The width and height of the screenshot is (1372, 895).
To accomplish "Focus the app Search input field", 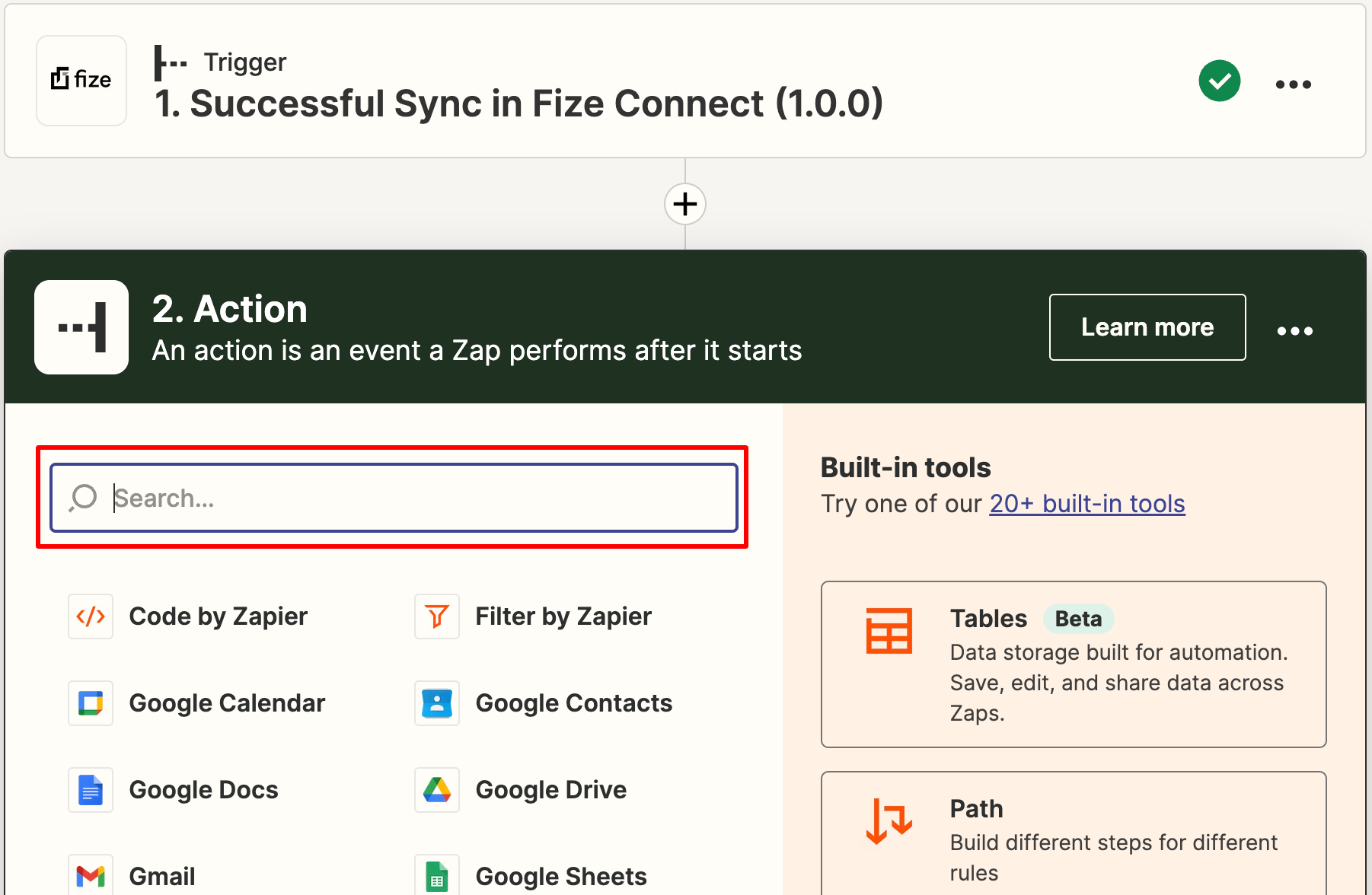I will pos(394,498).
